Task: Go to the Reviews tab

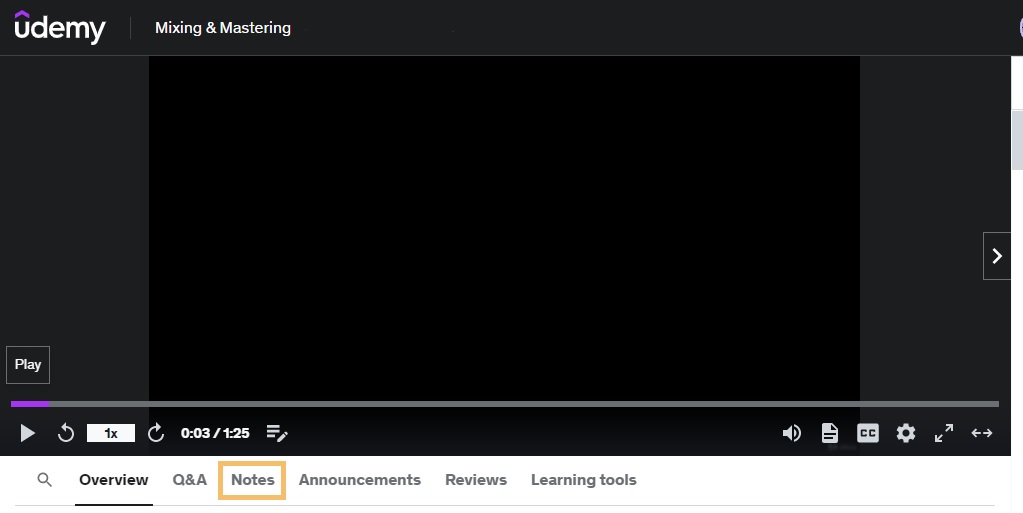Action: pyautogui.click(x=476, y=480)
